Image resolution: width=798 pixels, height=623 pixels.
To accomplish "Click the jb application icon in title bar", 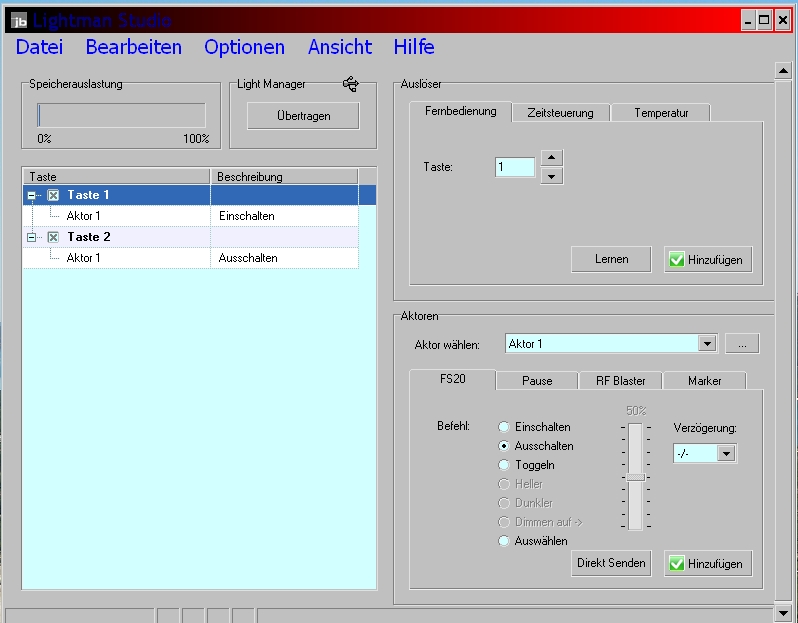I will [x=19, y=21].
